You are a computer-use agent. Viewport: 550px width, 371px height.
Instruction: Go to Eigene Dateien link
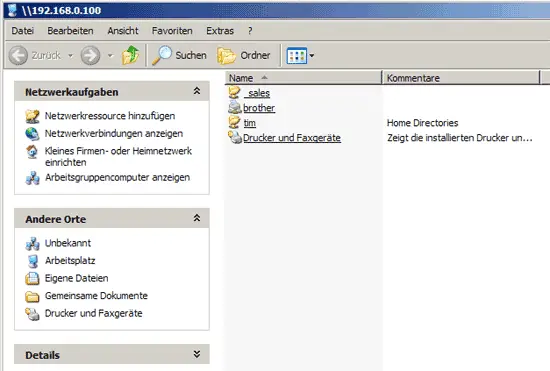pos(76,278)
